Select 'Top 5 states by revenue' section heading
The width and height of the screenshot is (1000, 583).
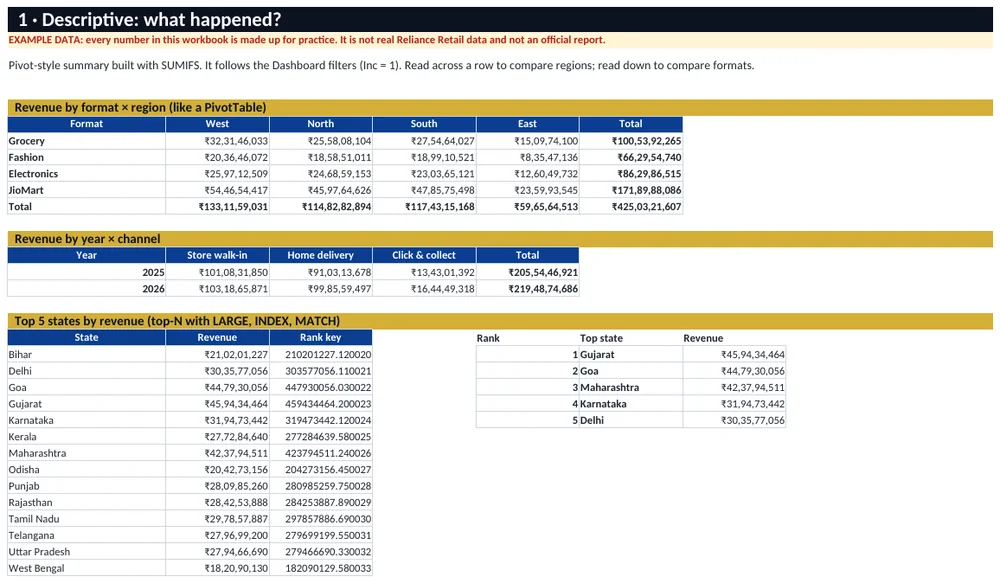[177, 321]
